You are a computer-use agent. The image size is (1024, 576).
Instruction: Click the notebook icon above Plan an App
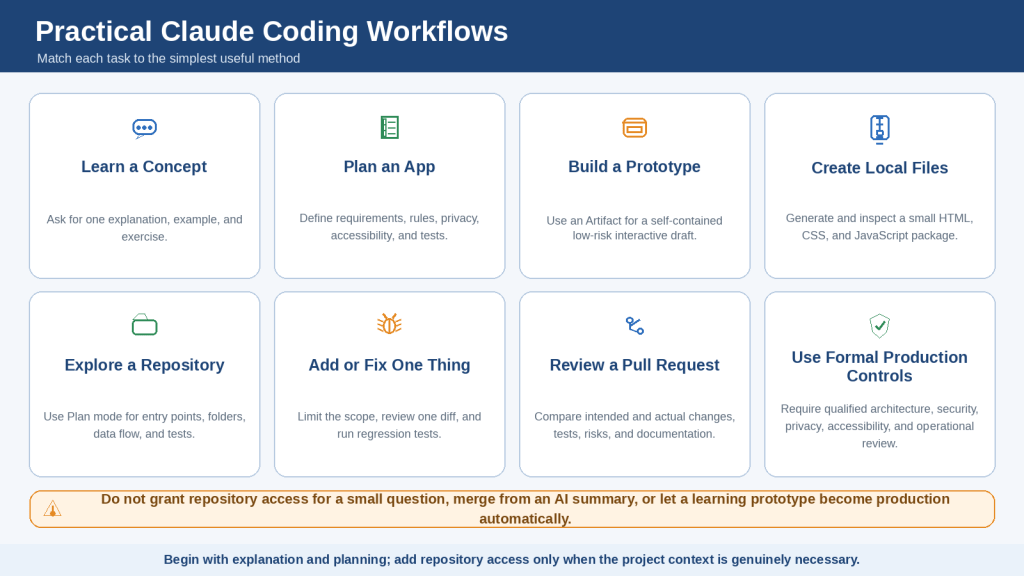389,127
